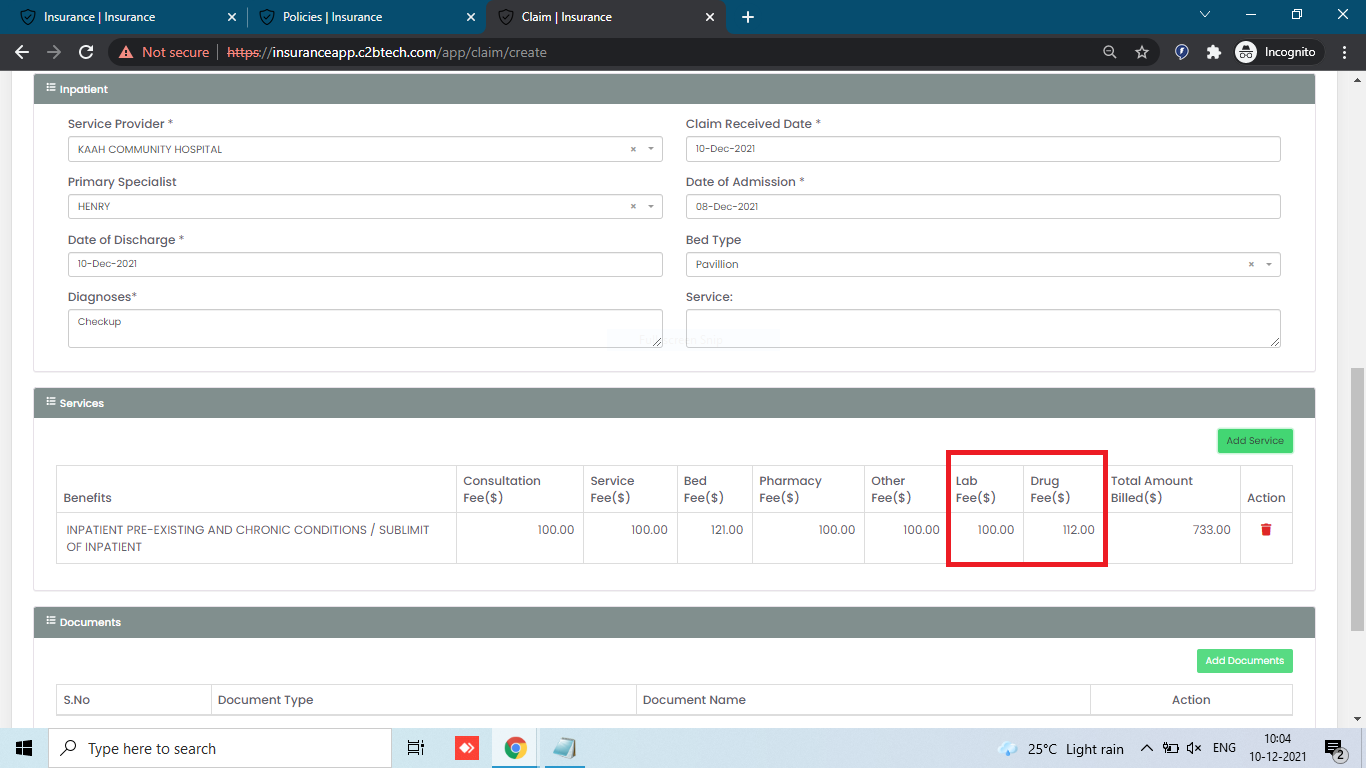The image size is (1366, 768).
Task: Open the browser extensions puzzle icon
Action: [1214, 52]
